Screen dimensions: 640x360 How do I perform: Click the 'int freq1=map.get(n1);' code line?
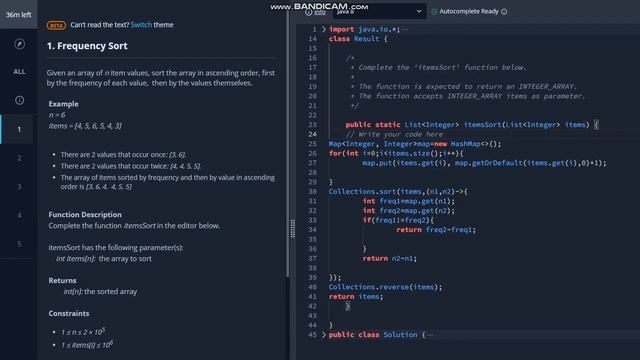point(409,201)
